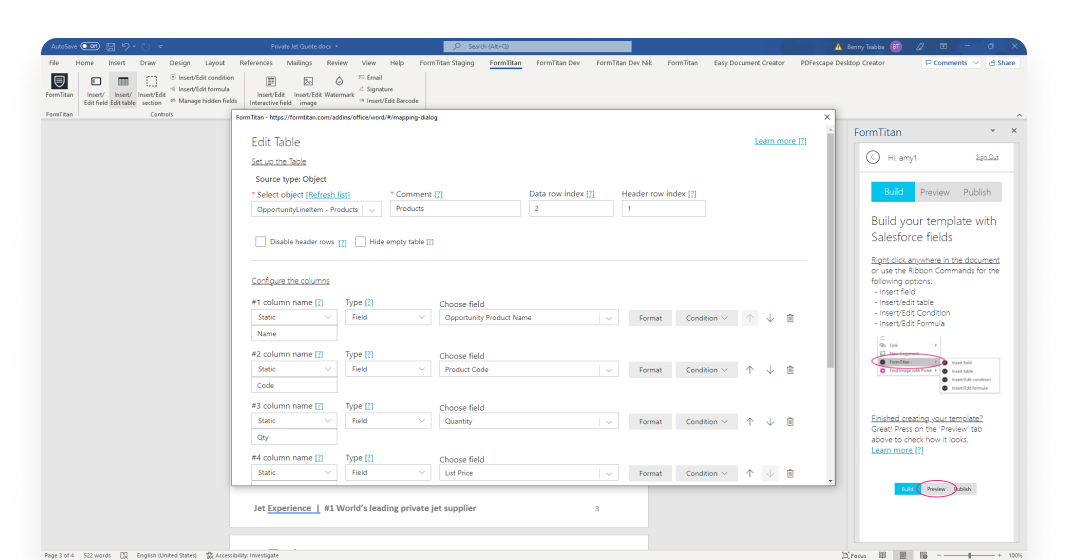
Task: Open the Mailings ribbon tab
Action: click(299, 63)
